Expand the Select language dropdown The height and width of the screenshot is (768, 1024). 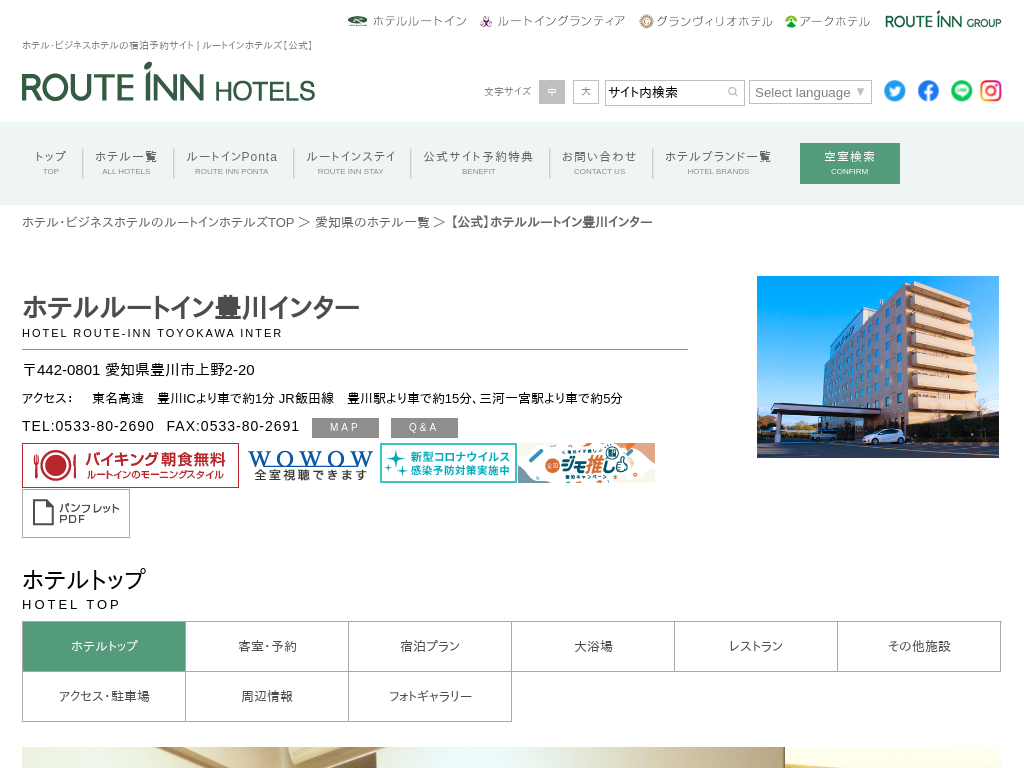click(x=810, y=92)
